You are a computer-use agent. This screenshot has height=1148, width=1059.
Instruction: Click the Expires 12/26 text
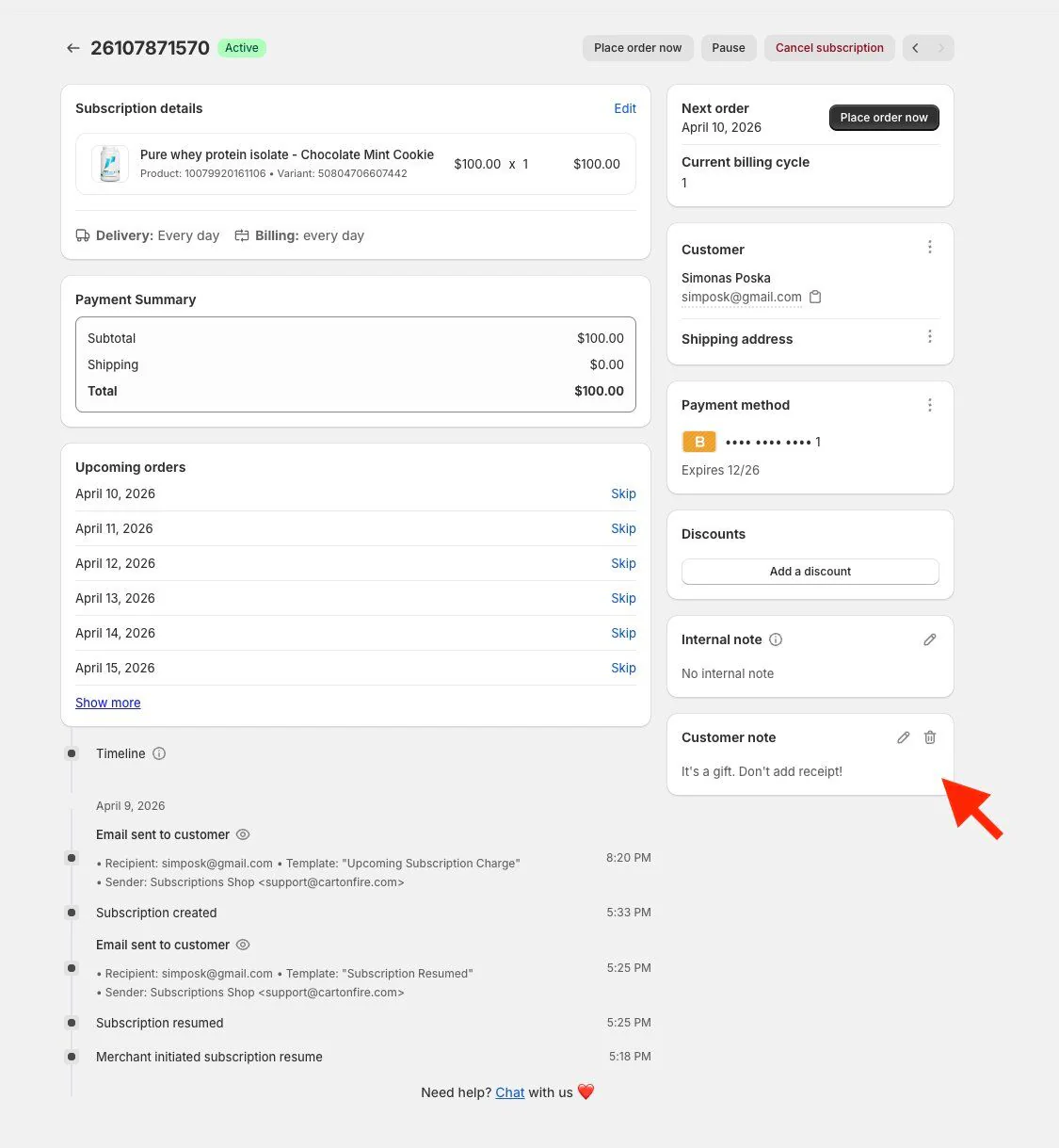(x=720, y=470)
